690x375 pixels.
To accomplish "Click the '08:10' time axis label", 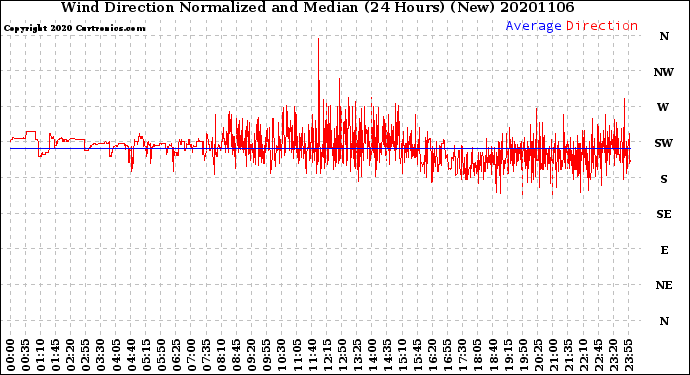I will click(x=221, y=355).
